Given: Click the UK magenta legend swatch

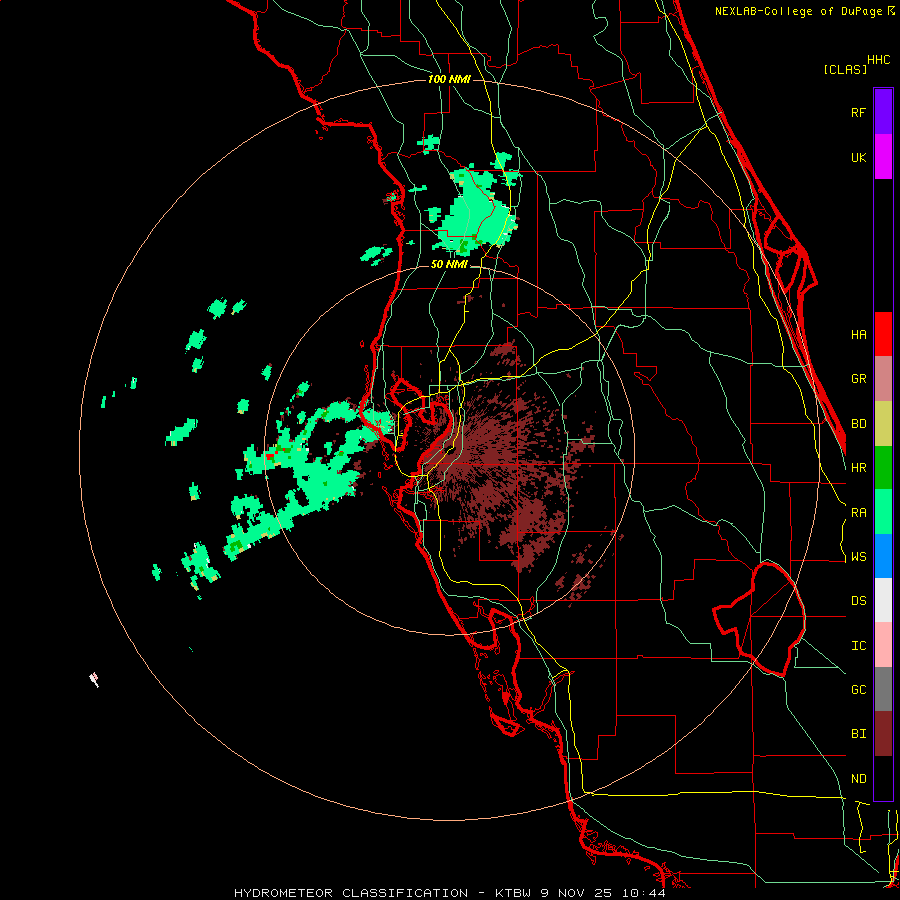Looking at the screenshot, I should 883,157.
